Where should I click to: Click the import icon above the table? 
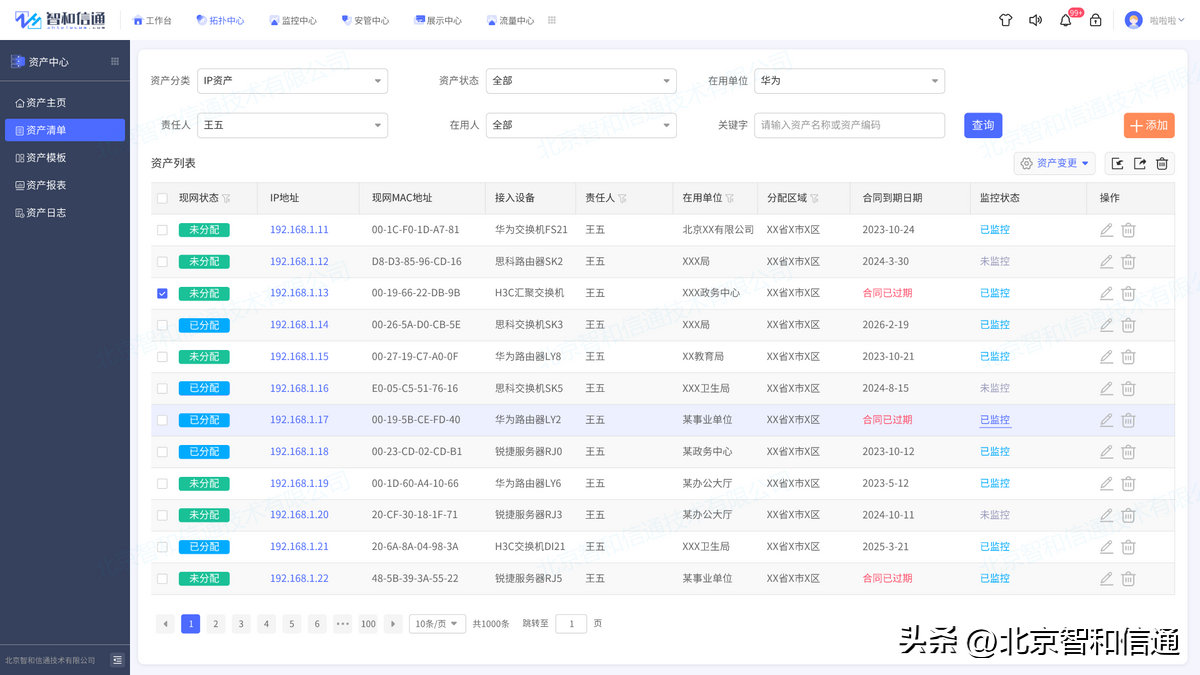(x=1118, y=163)
